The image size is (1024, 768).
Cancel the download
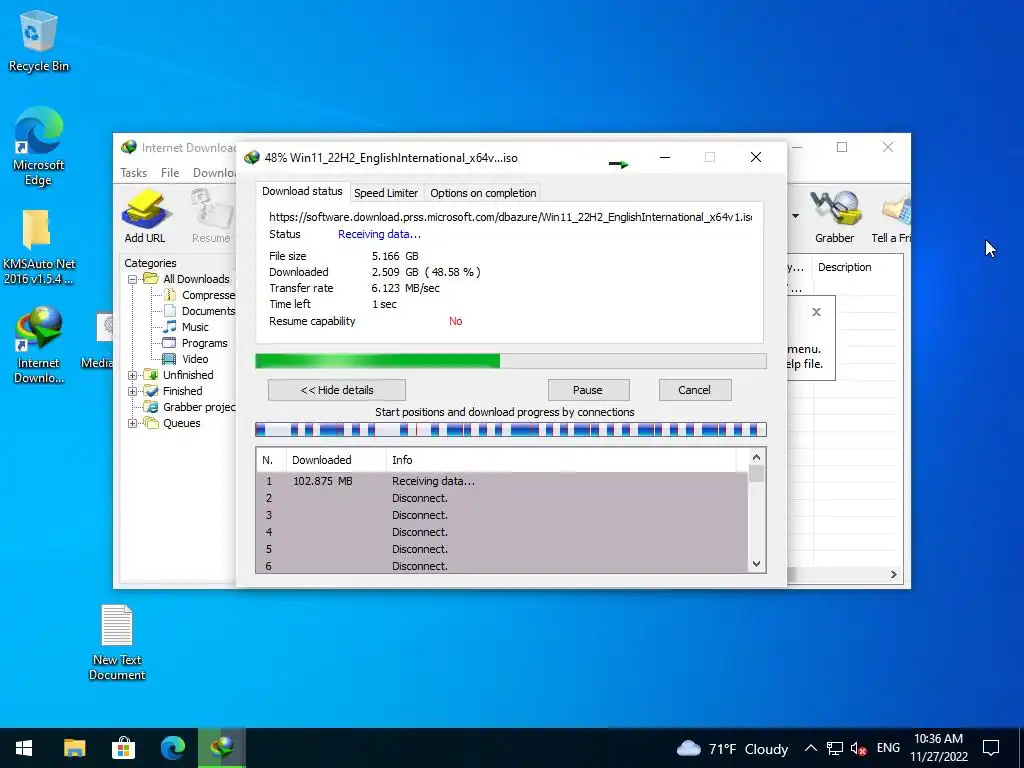click(x=694, y=390)
